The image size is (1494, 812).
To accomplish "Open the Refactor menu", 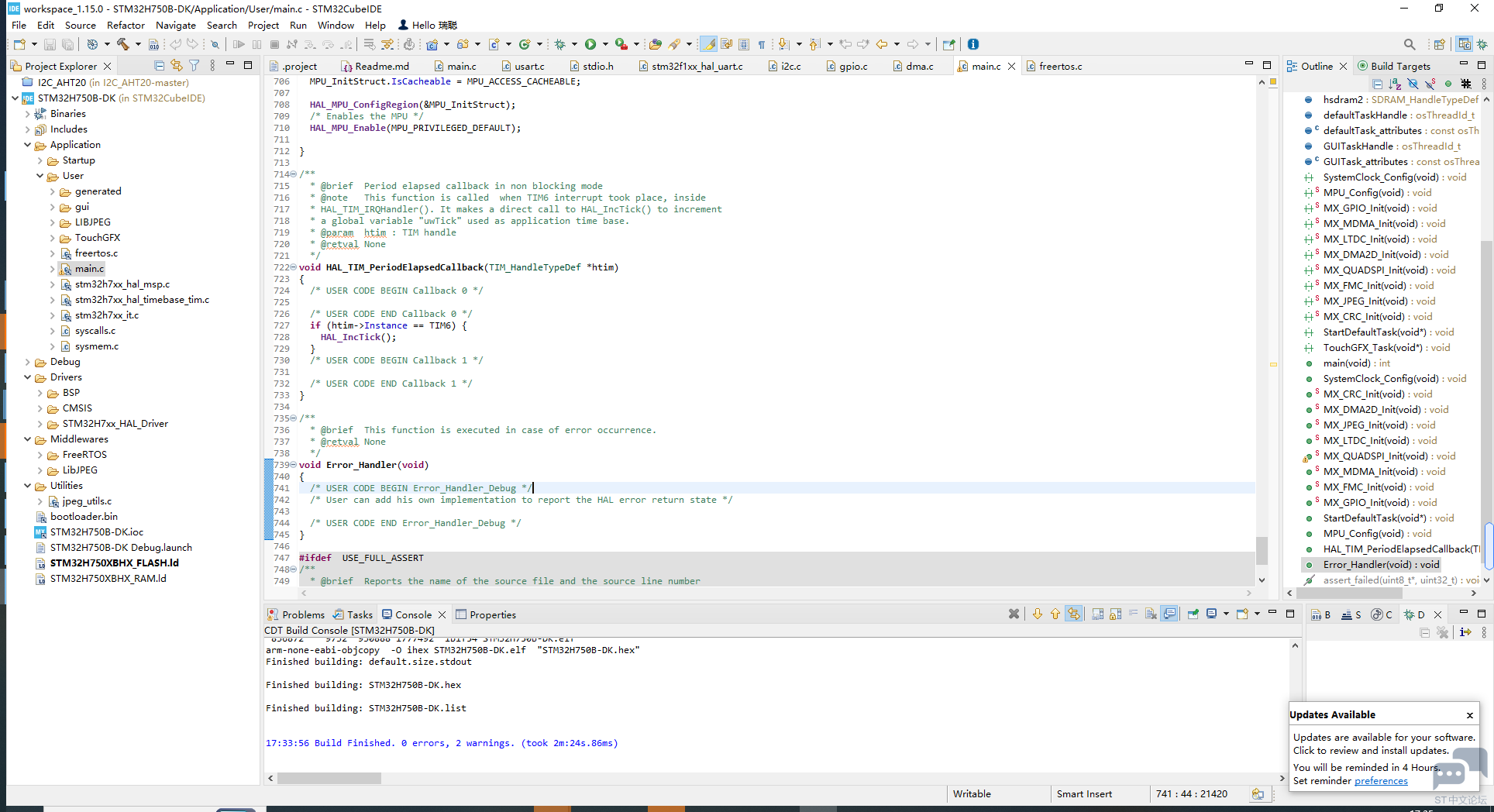I will [x=126, y=25].
